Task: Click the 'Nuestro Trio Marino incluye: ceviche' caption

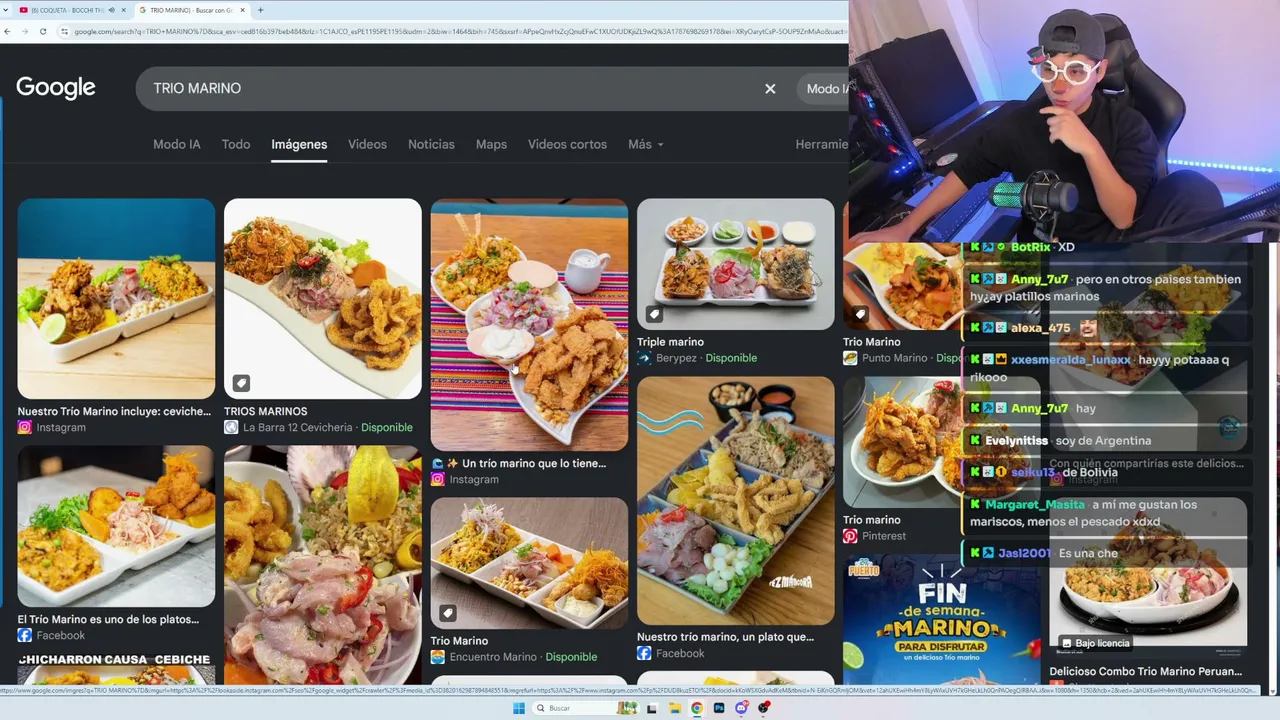Action: (x=114, y=411)
